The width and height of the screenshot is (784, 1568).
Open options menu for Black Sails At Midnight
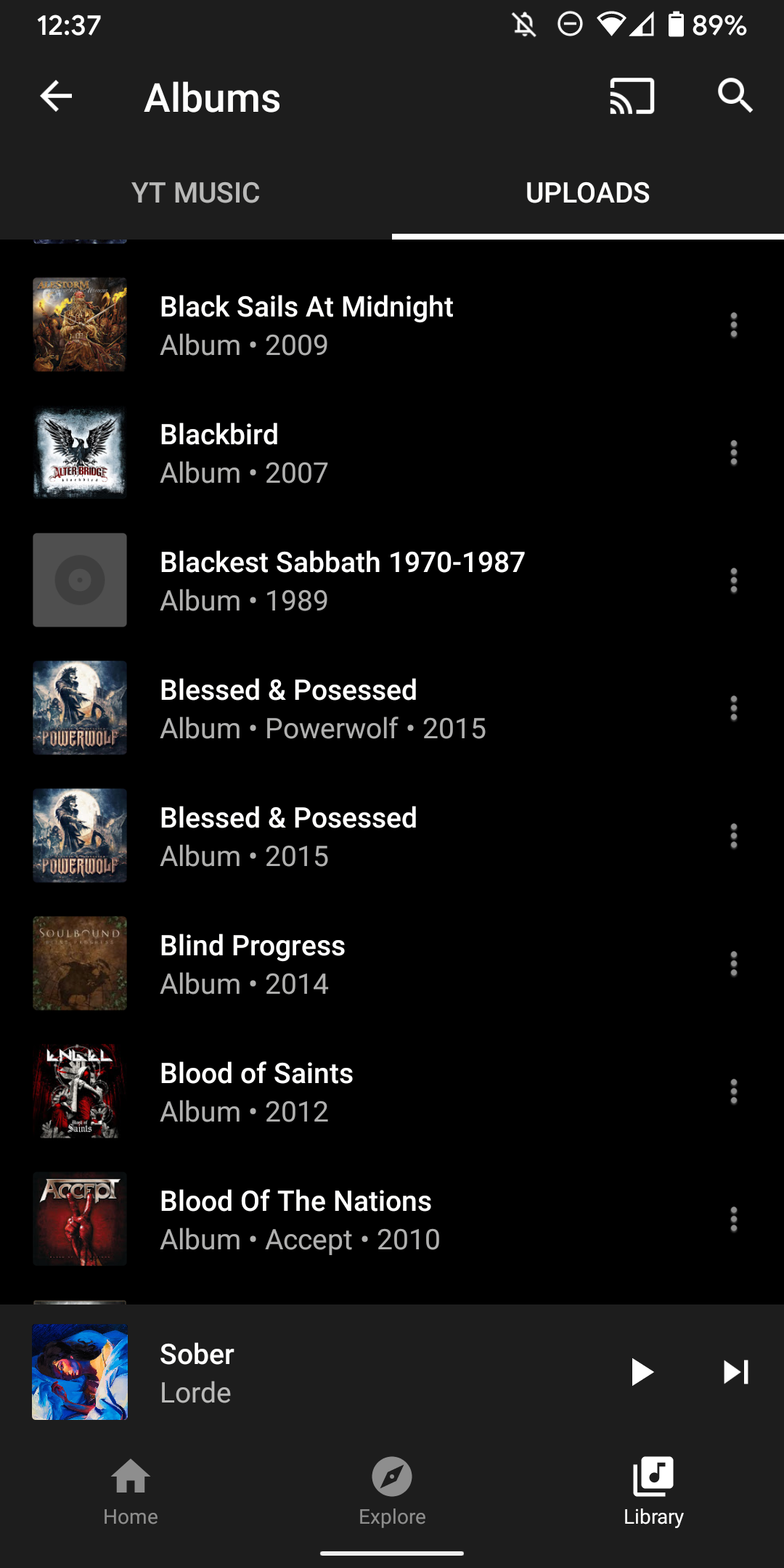[734, 325]
